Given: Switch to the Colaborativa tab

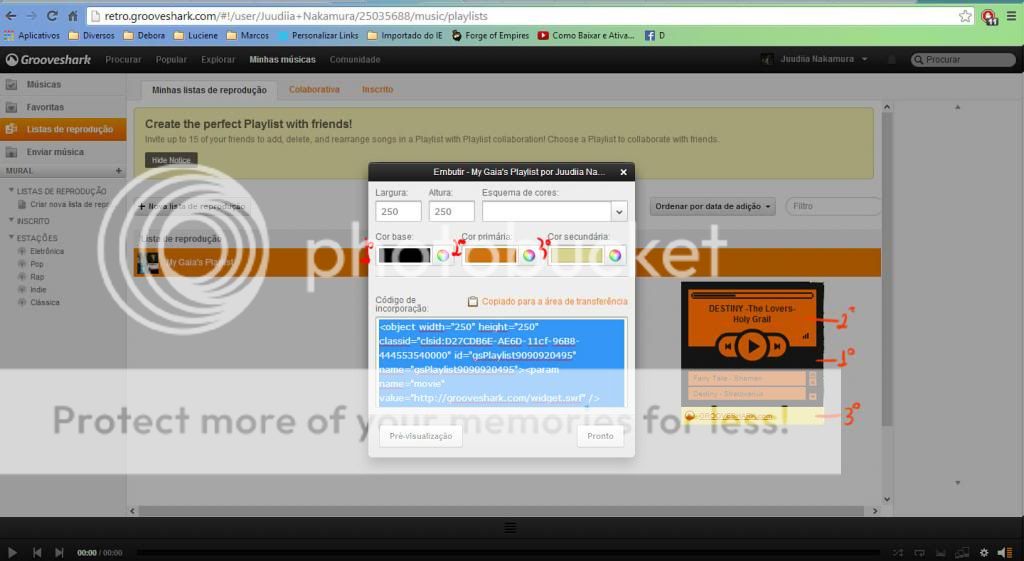Looking at the screenshot, I should point(314,89).
